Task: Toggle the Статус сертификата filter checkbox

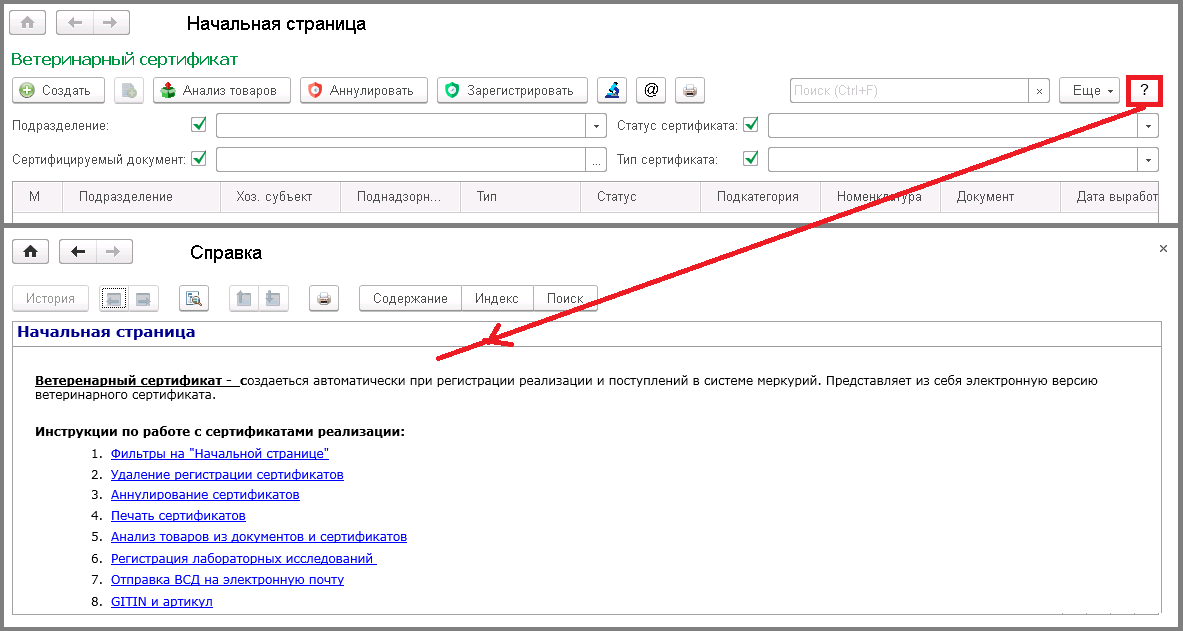Action: pos(751,125)
